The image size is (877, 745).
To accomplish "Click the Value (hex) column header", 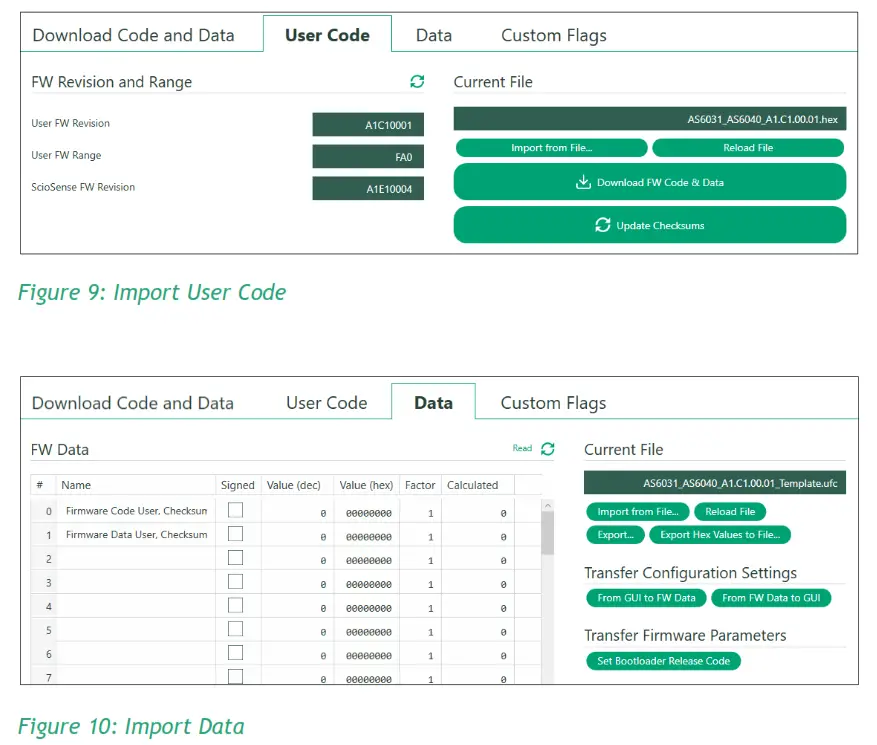I will click(x=366, y=485).
